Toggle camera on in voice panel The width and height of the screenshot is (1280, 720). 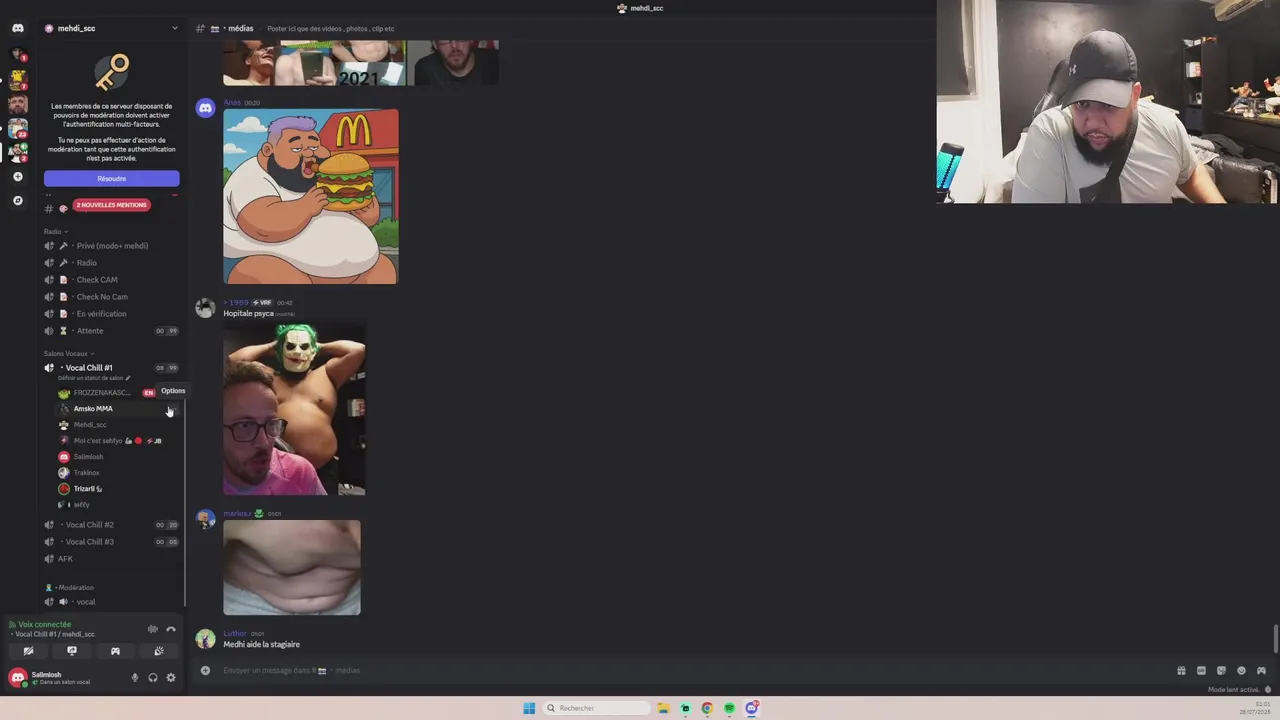click(x=28, y=651)
